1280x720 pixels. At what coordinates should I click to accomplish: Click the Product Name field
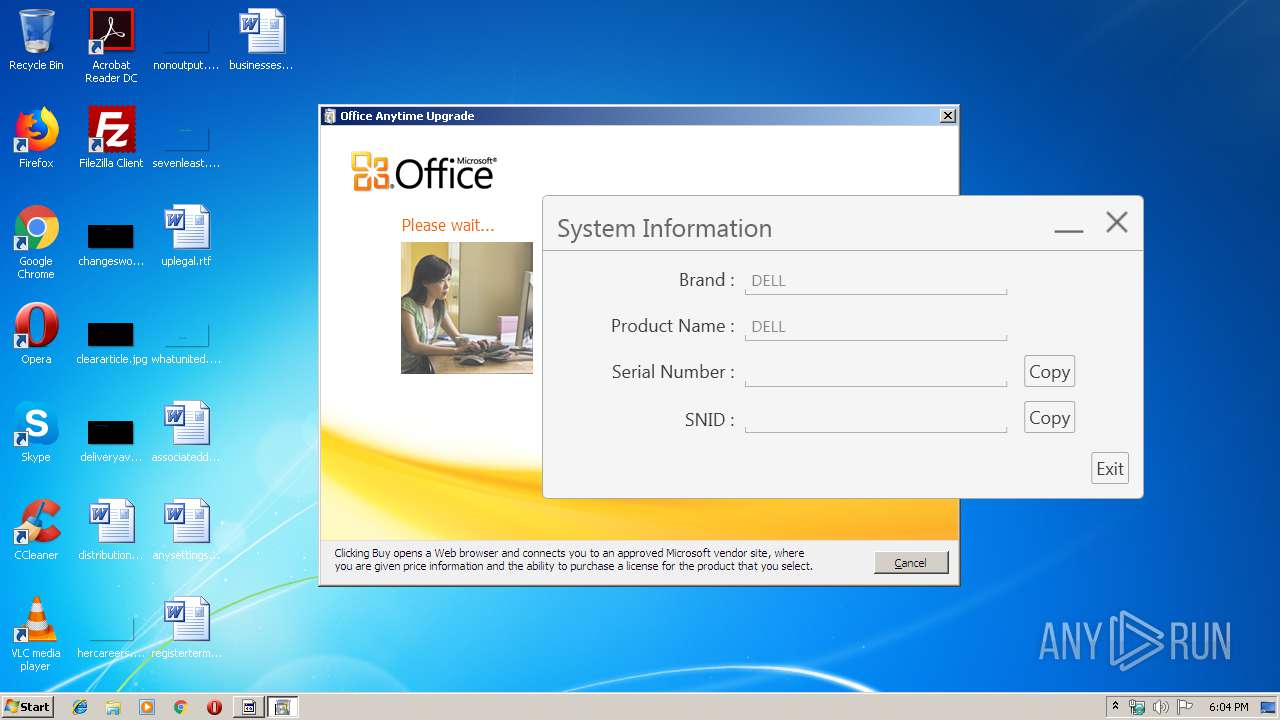pos(876,327)
